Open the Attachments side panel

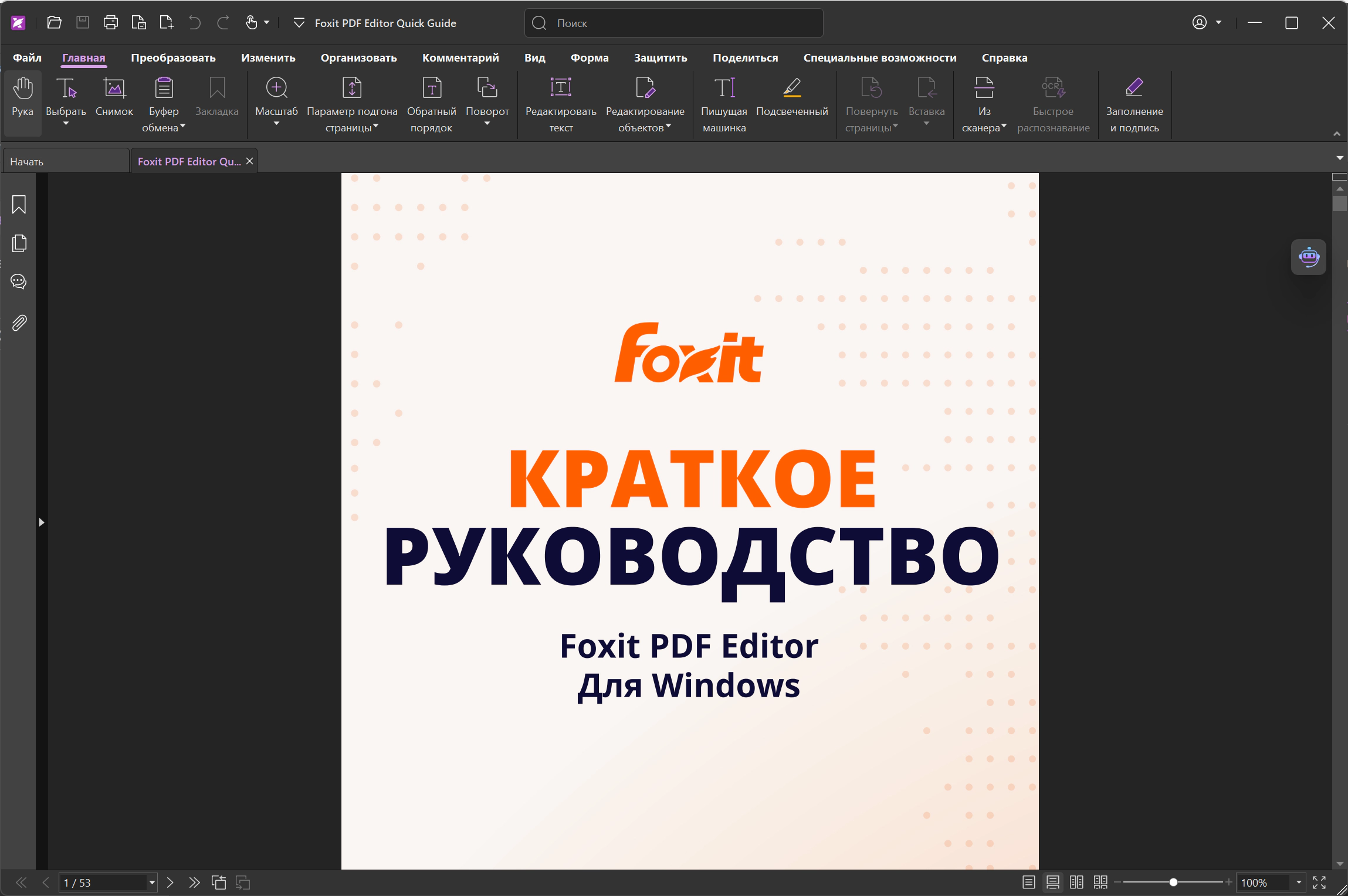tap(19, 323)
